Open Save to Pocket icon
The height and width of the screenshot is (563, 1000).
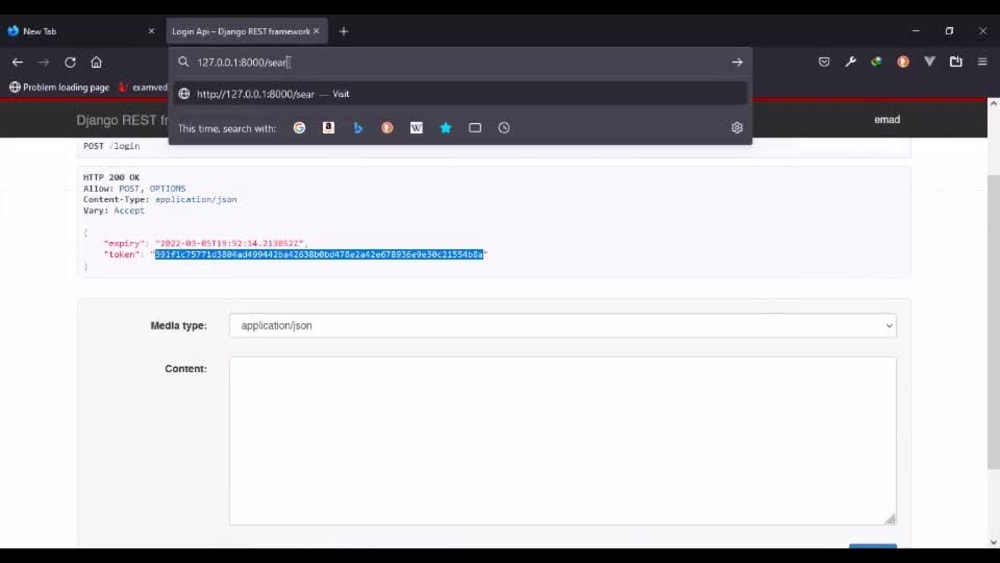824,62
